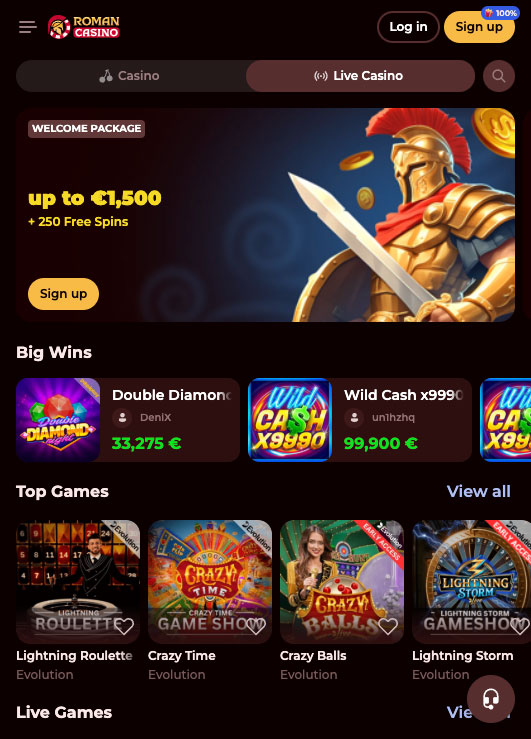Click the 100% bonus gift badge

(x=500, y=13)
